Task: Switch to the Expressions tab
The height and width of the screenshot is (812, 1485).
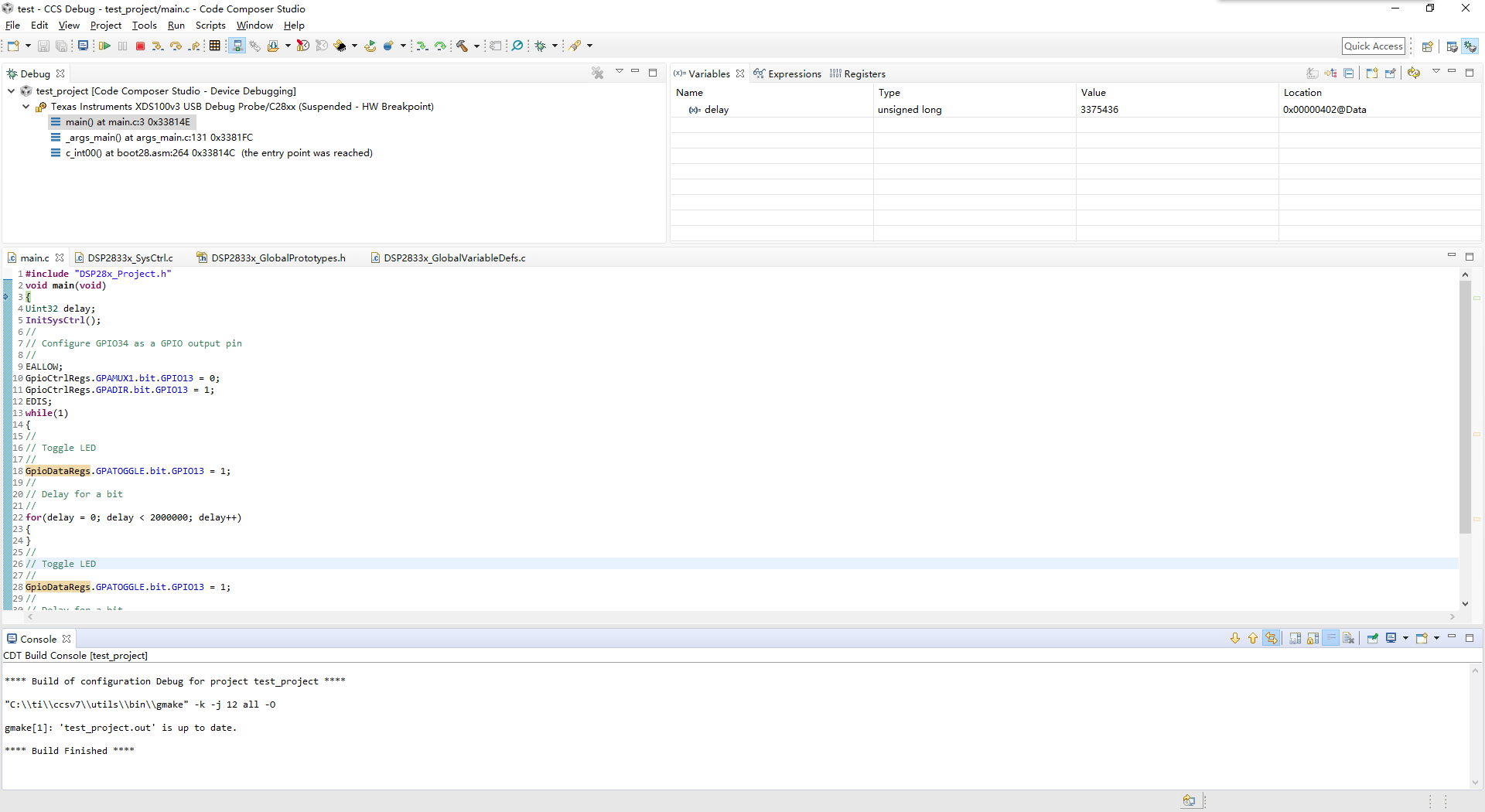Action: 787,73
